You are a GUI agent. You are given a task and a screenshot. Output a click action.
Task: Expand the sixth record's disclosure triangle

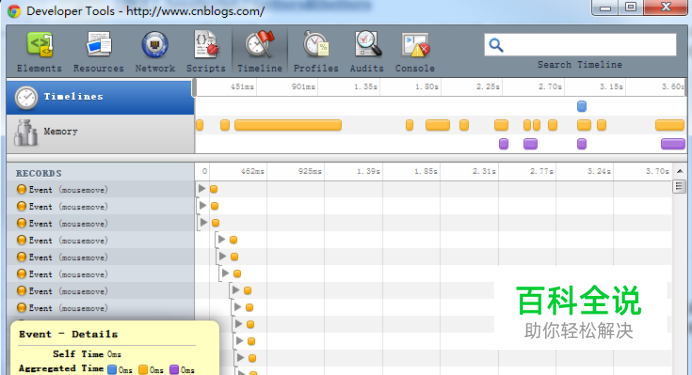pos(225,273)
